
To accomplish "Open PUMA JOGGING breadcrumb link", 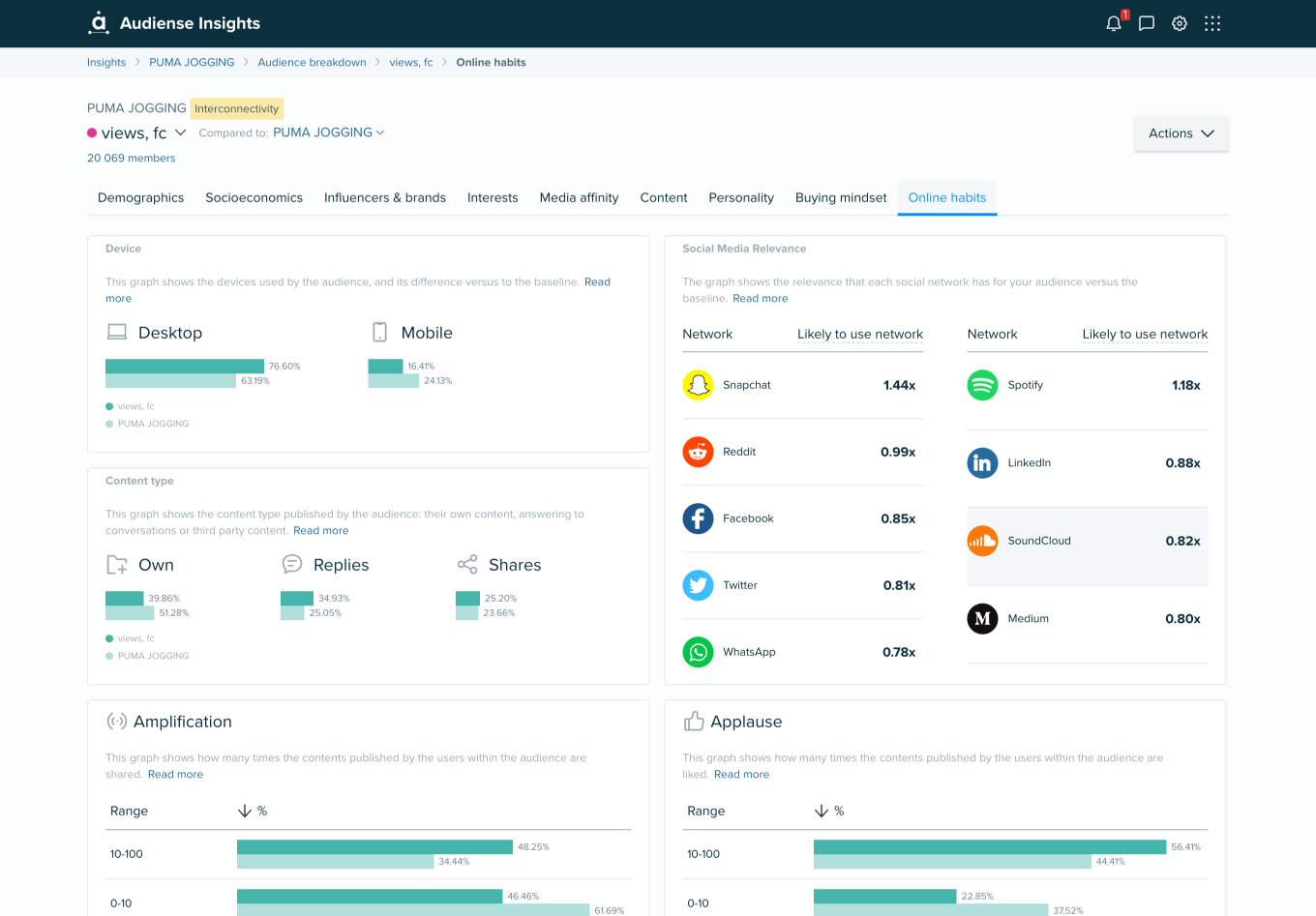I will pos(192,62).
